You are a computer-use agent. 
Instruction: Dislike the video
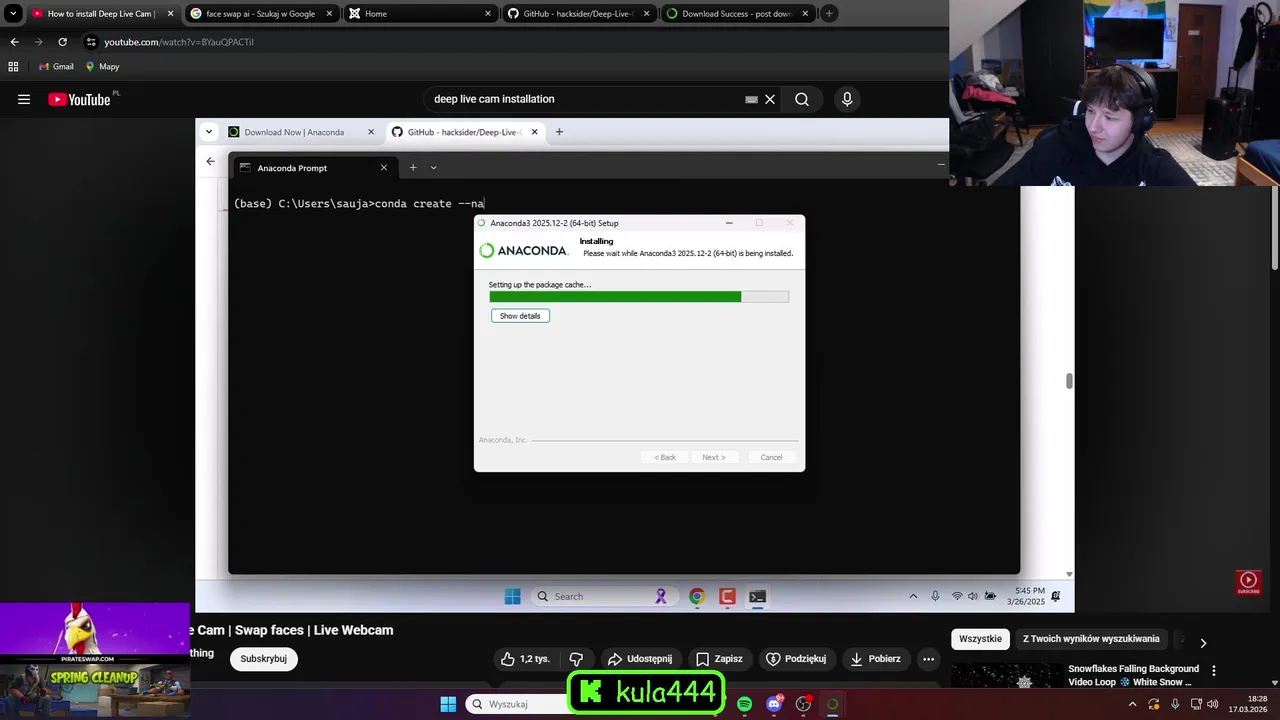576,659
